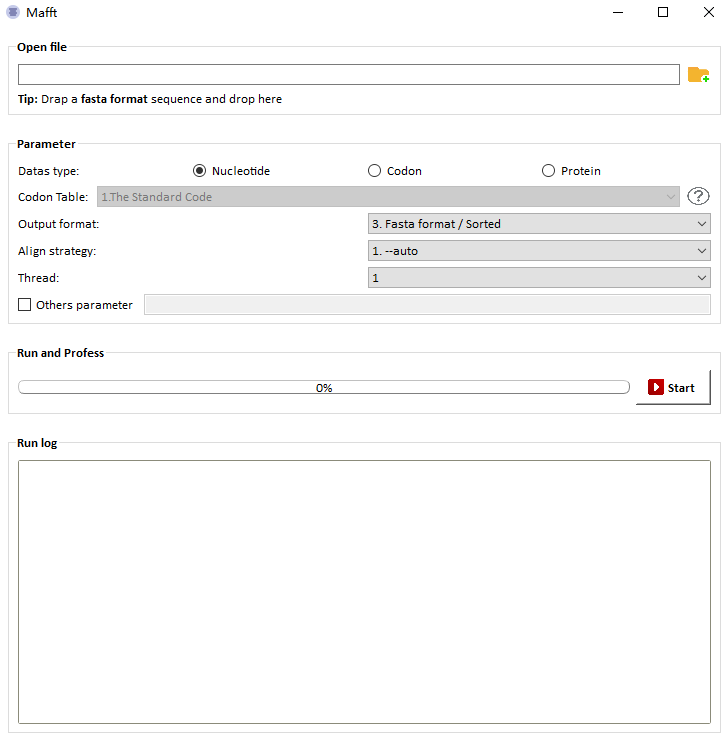Screen dimensions: 728x743
Task: Open the Codon Table dropdown
Action: coord(388,197)
